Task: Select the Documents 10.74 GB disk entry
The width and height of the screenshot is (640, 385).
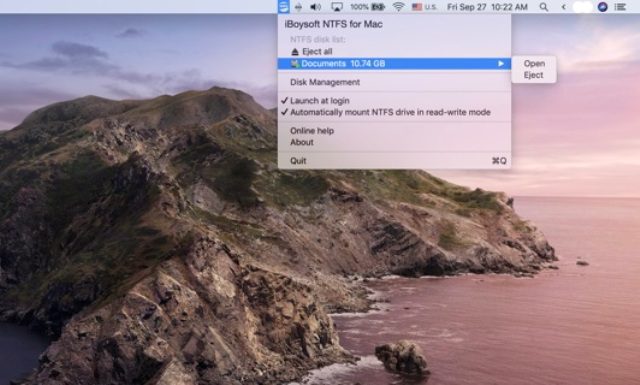Action: tap(394, 64)
